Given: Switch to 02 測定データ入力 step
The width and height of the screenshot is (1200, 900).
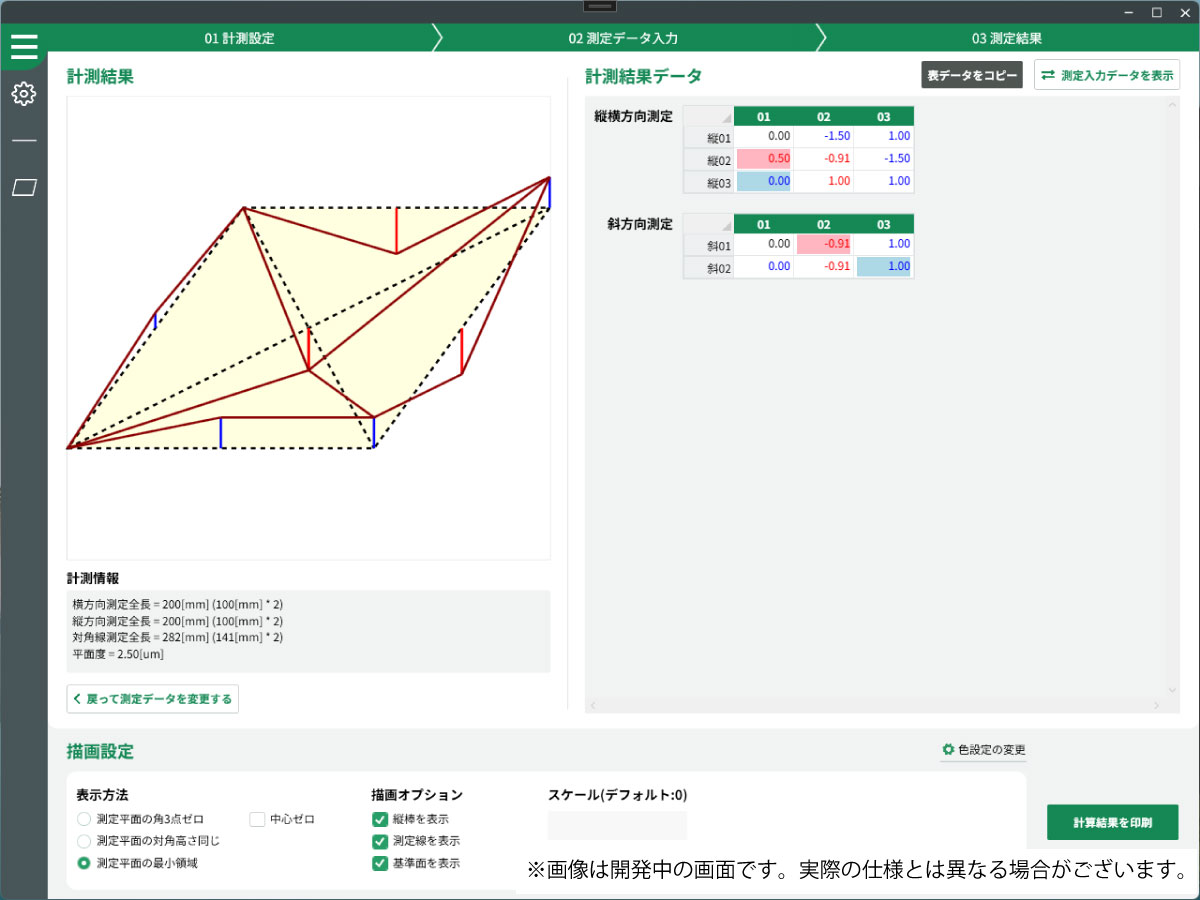Looking at the screenshot, I should [623, 38].
